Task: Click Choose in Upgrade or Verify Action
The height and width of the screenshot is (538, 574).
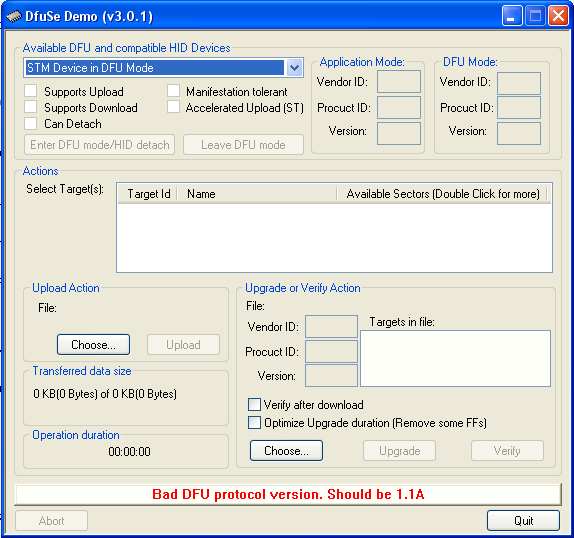Action: [286, 451]
